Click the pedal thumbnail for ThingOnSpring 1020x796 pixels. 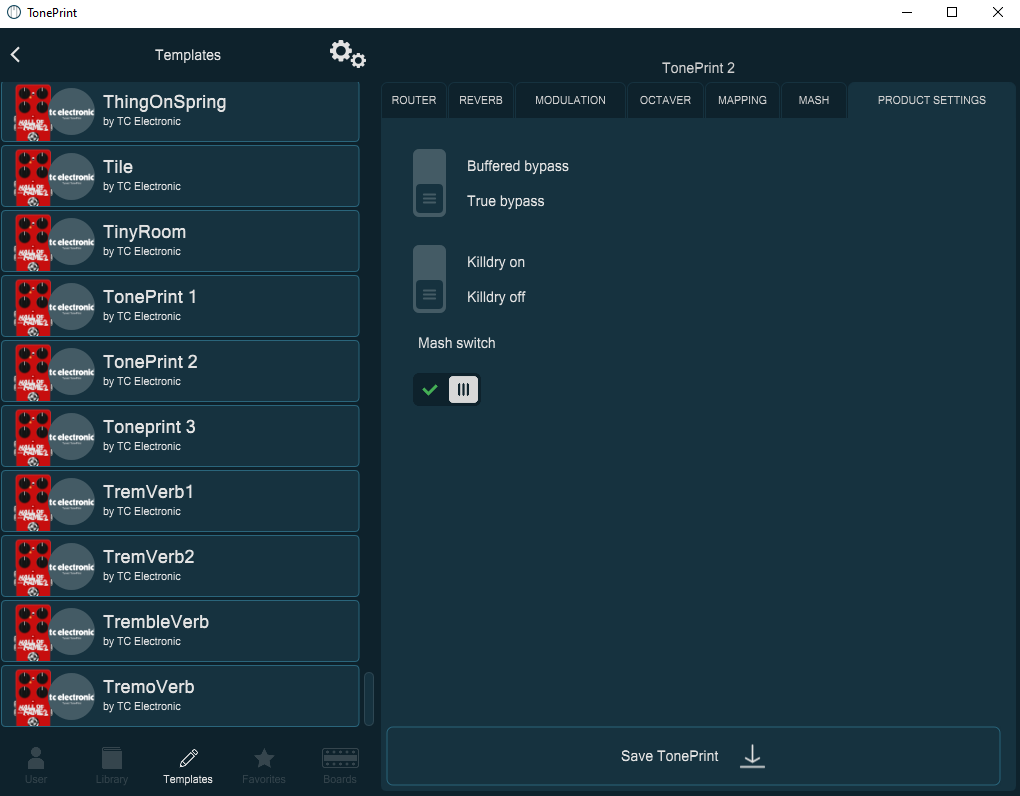[x=33, y=112]
